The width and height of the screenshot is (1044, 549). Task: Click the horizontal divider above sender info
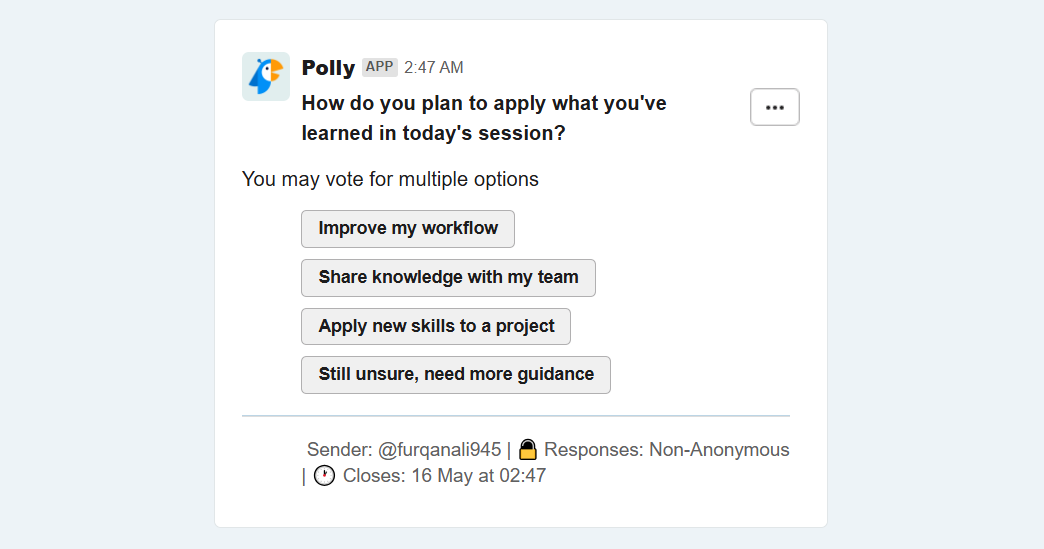click(x=516, y=416)
